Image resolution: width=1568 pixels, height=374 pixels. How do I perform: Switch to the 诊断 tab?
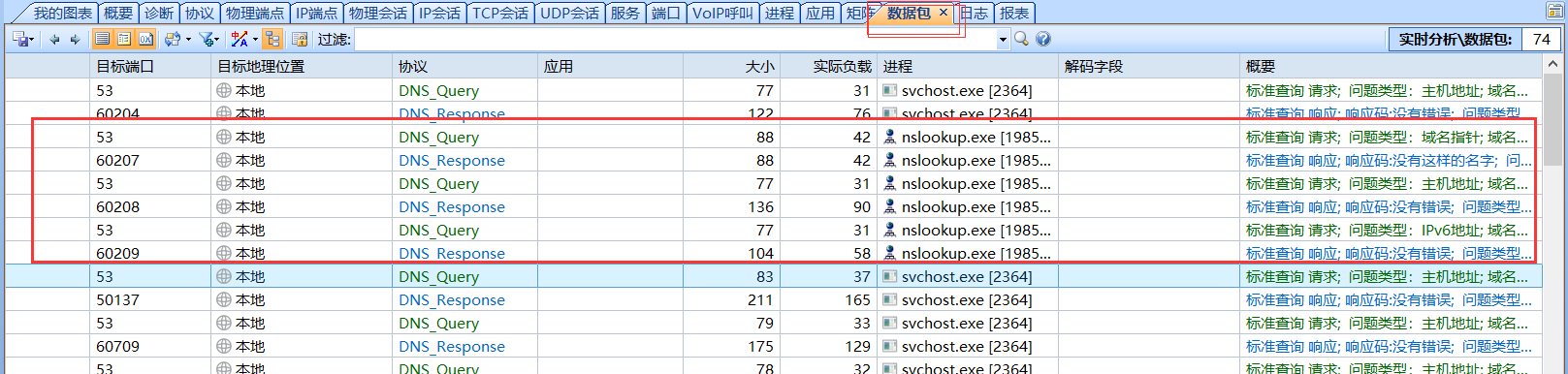159,13
